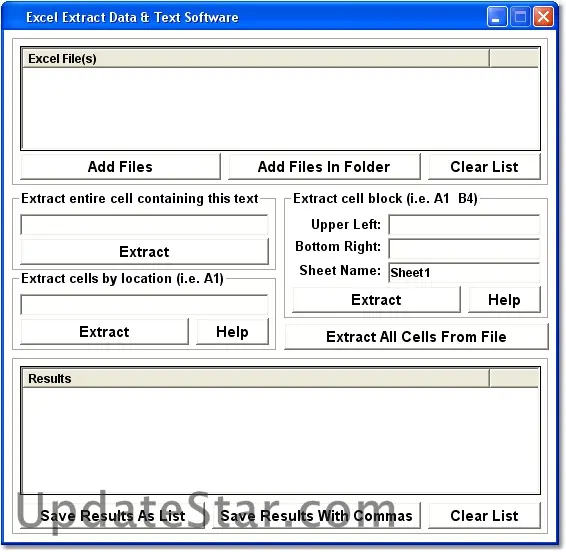Focus the Bottom Right cell field
Screen dimensions: 566x552
[464, 248]
